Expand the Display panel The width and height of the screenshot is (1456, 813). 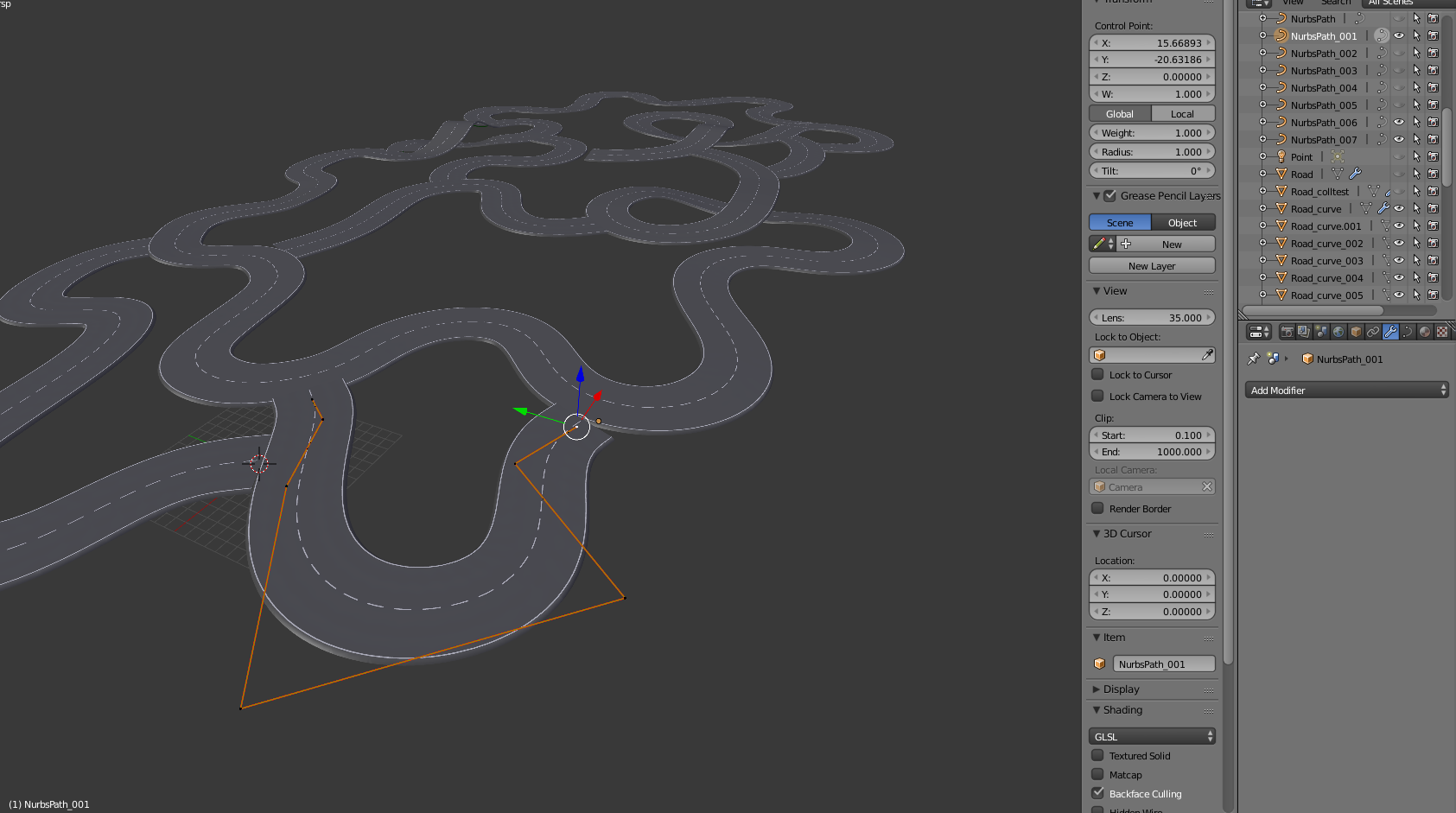click(1097, 689)
